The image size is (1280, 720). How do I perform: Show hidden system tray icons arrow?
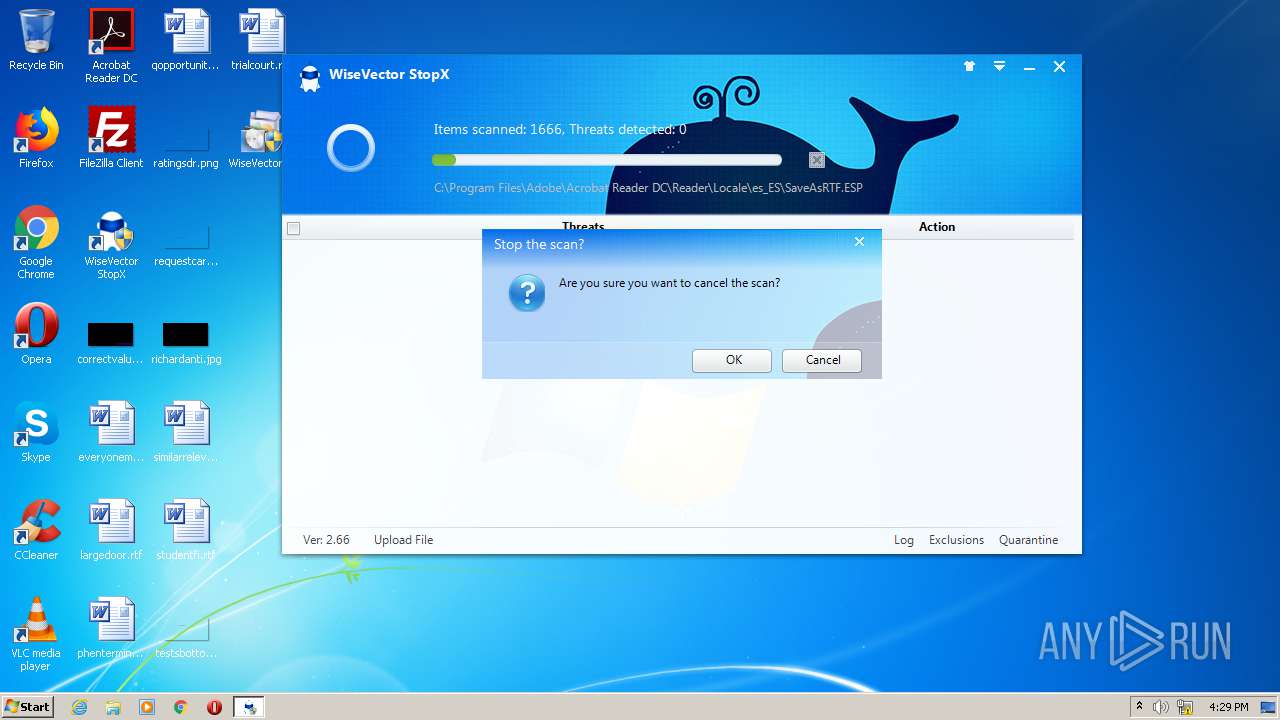pos(1139,707)
